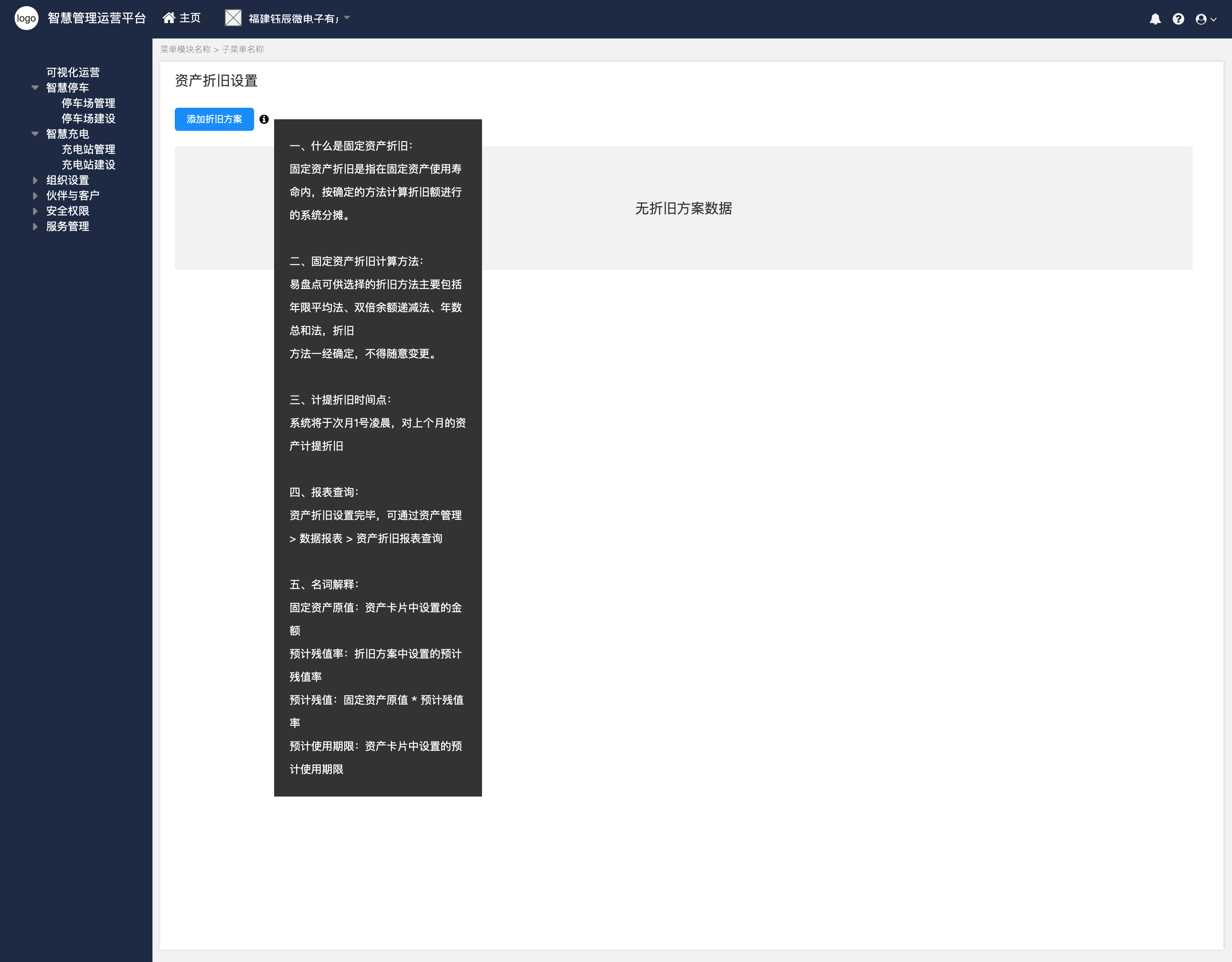Click the 福建钰辰微电子 company name
Screen dimensions: 1232x962
pos(293,18)
